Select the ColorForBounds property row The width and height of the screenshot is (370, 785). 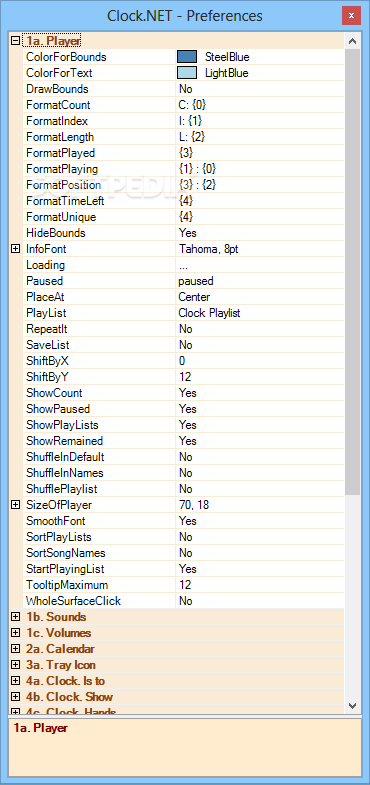(184, 57)
